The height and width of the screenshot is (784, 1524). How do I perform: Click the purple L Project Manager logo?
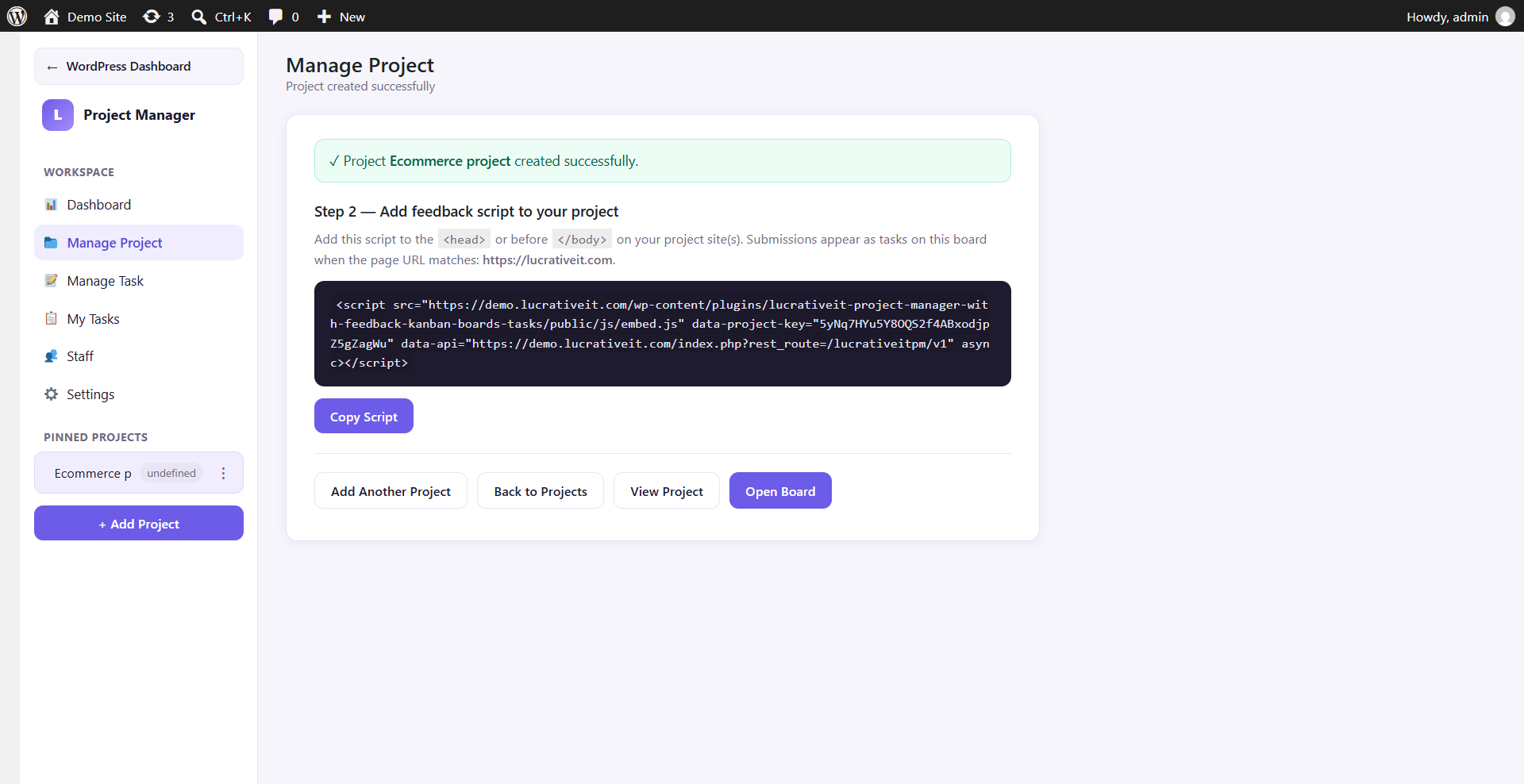click(58, 115)
